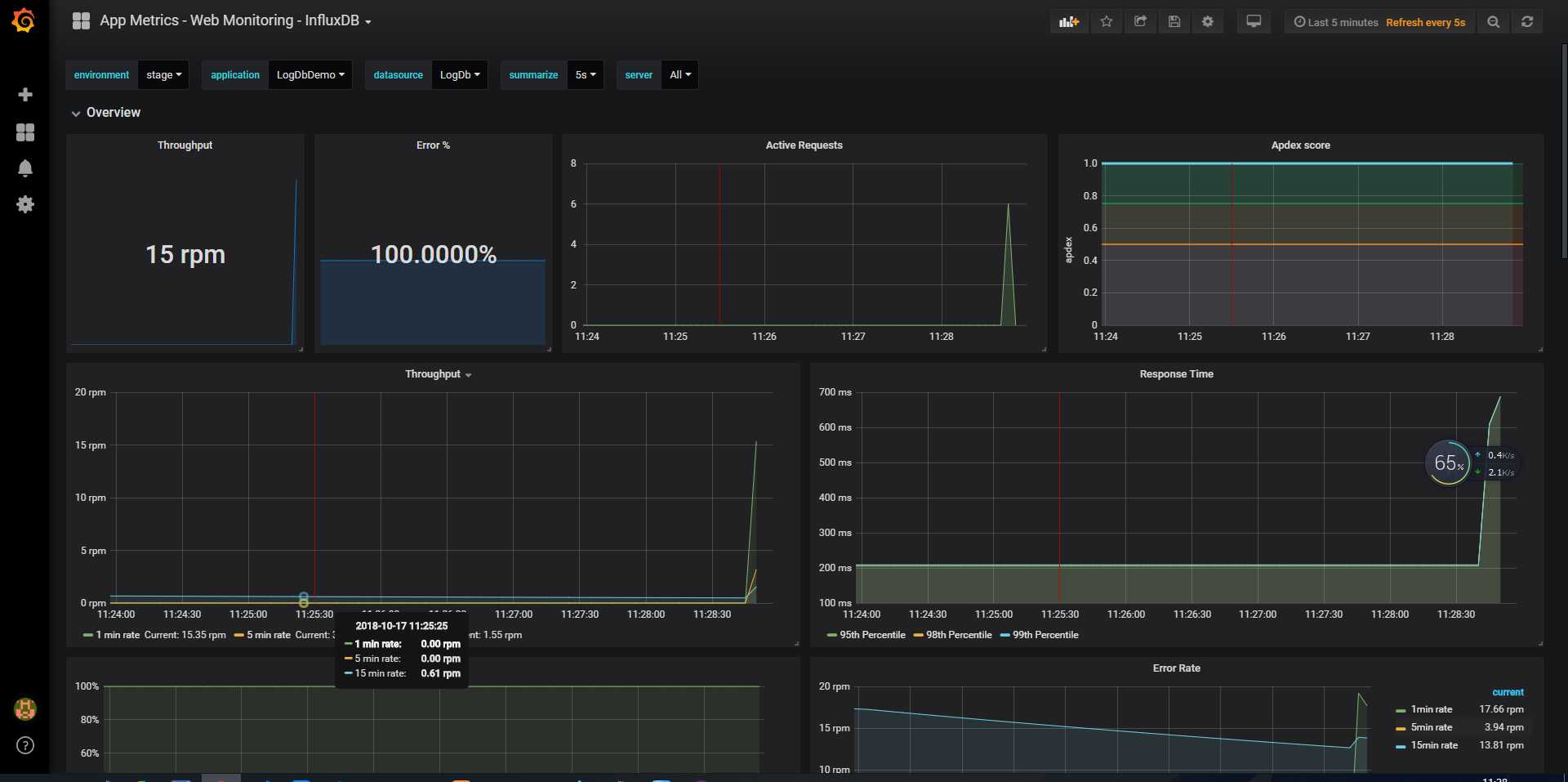Open the Dashboards icon in the sidebar

pos(25,132)
